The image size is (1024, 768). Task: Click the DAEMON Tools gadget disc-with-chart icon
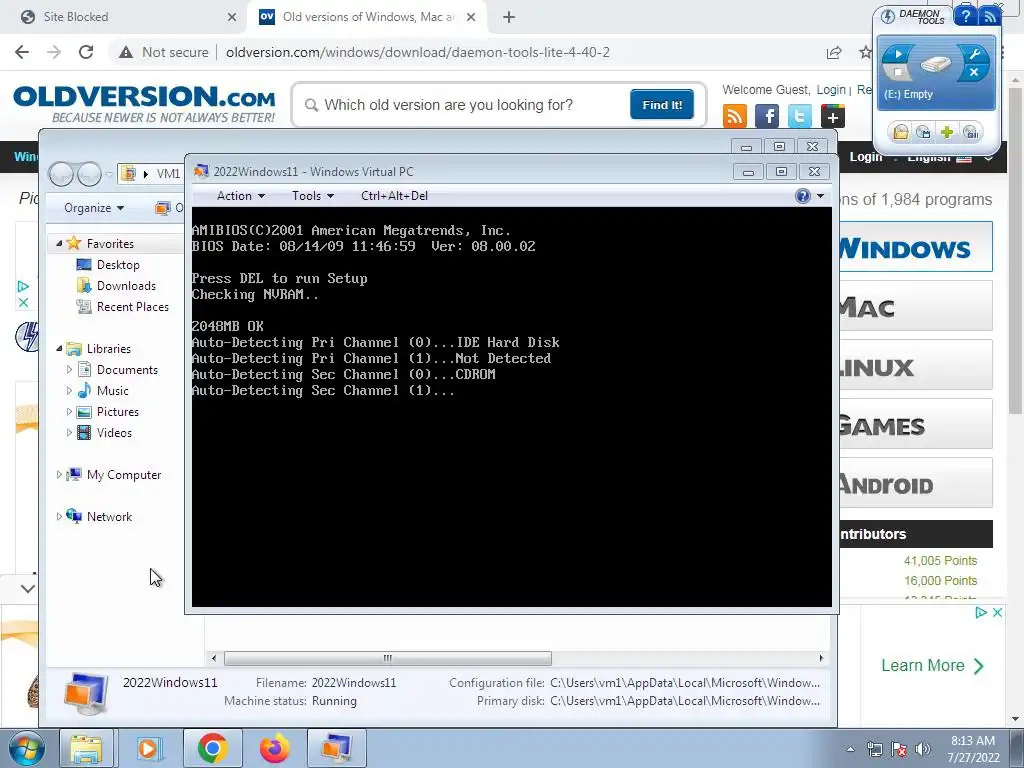pyautogui.click(x=970, y=133)
